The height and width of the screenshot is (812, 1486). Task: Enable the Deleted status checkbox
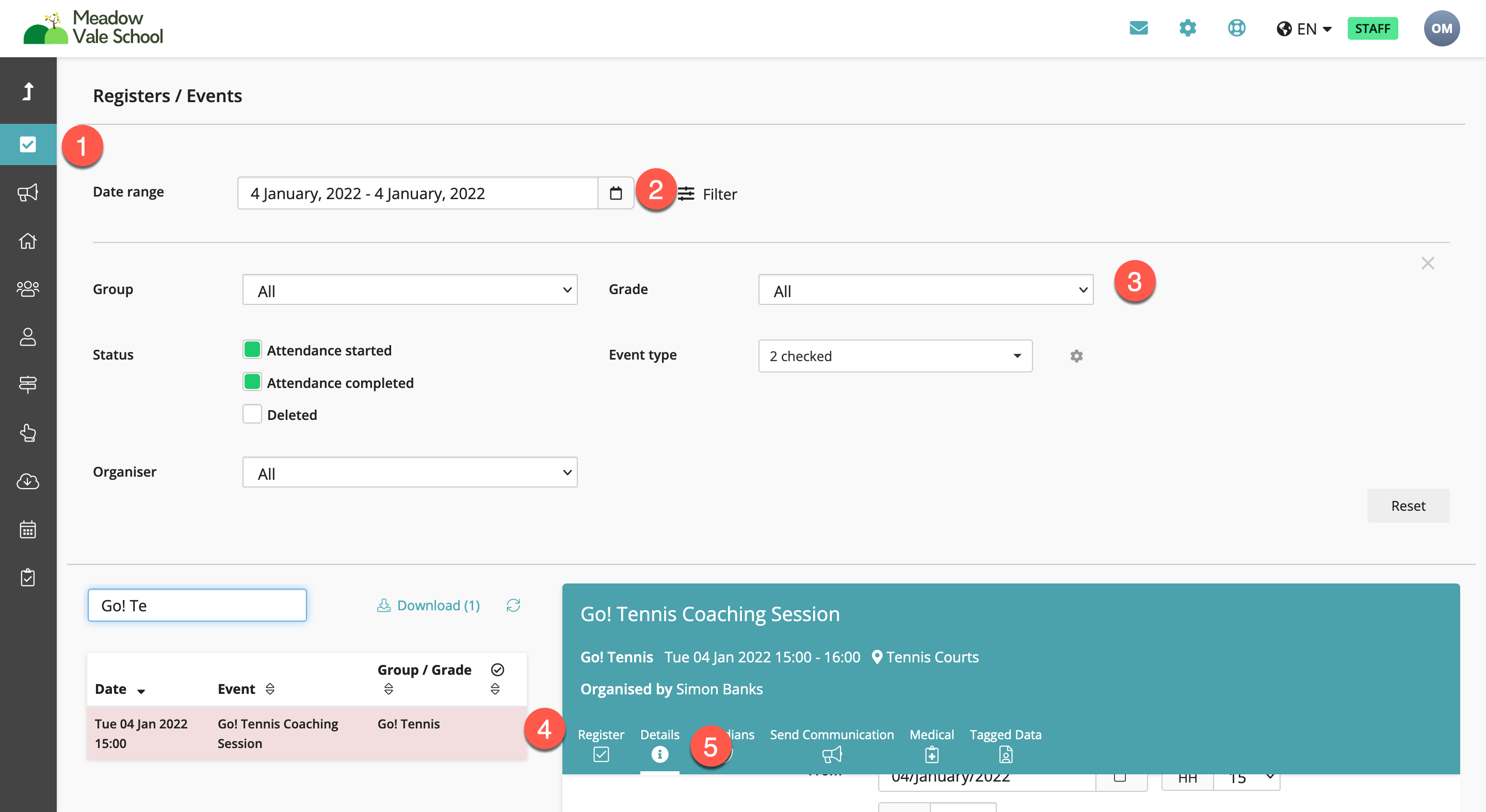pyautogui.click(x=252, y=414)
